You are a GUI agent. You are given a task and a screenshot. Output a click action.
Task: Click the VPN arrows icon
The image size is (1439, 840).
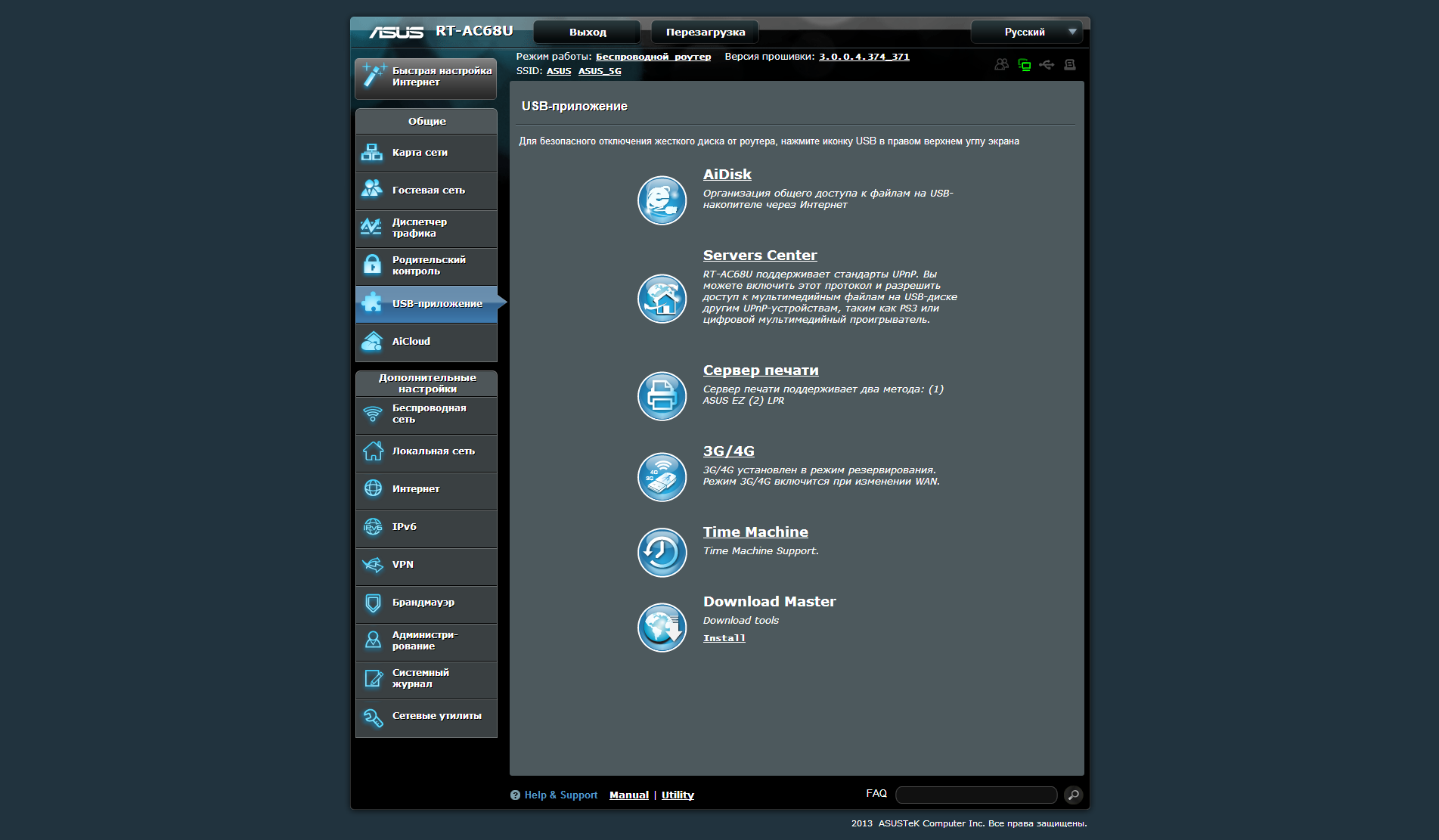click(x=373, y=565)
